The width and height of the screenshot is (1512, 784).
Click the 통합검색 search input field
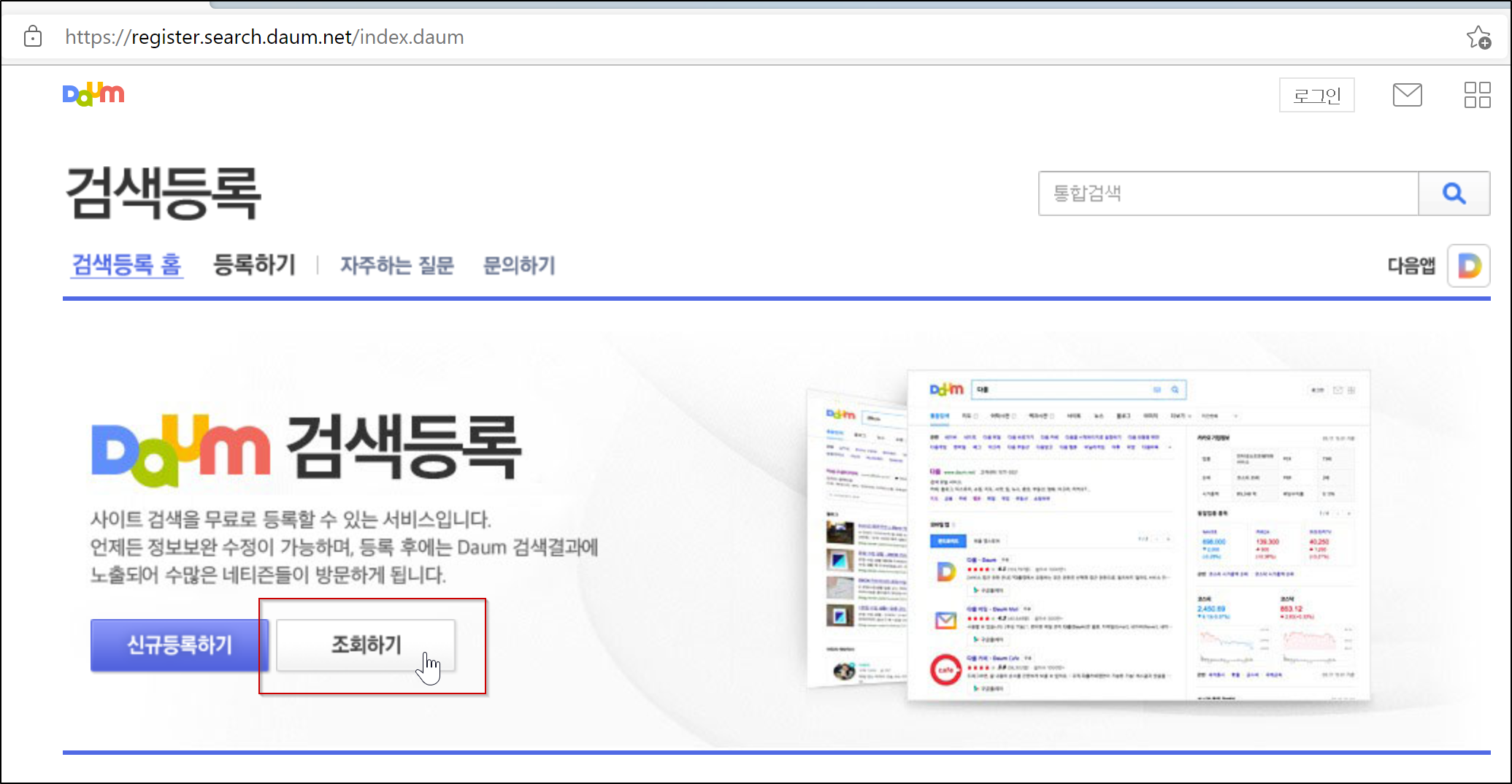[x=1229, y=193]
